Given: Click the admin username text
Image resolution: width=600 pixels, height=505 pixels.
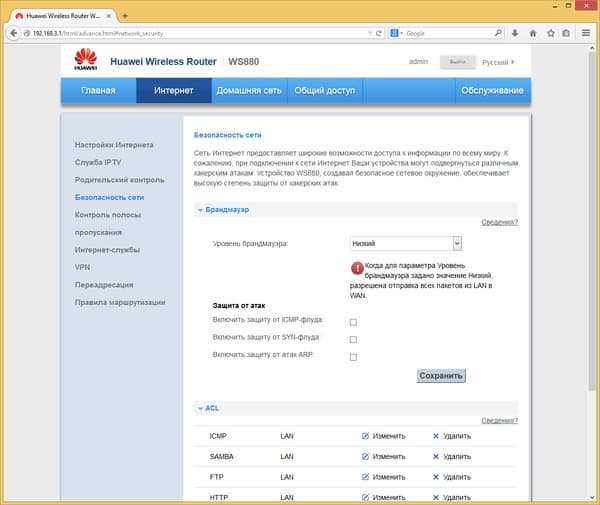Looking at the screenshot, I should [418, 62].
